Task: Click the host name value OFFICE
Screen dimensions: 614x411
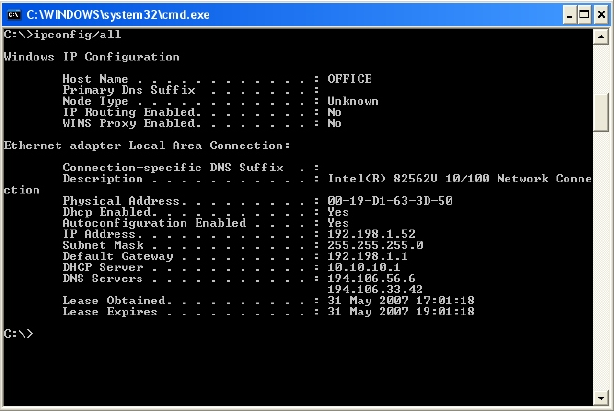Action: point(349,79)
